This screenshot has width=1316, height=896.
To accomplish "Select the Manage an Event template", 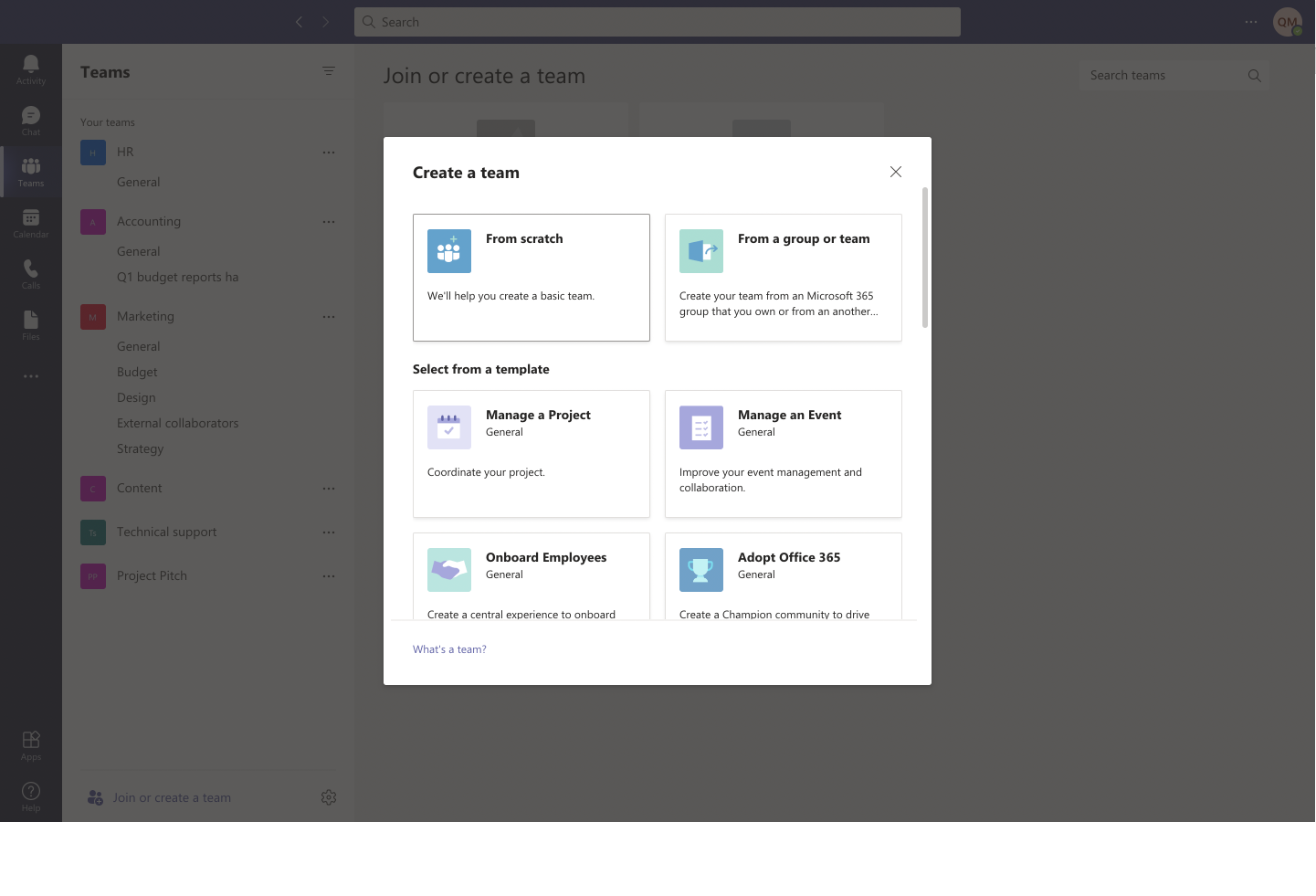I will 784,454.
